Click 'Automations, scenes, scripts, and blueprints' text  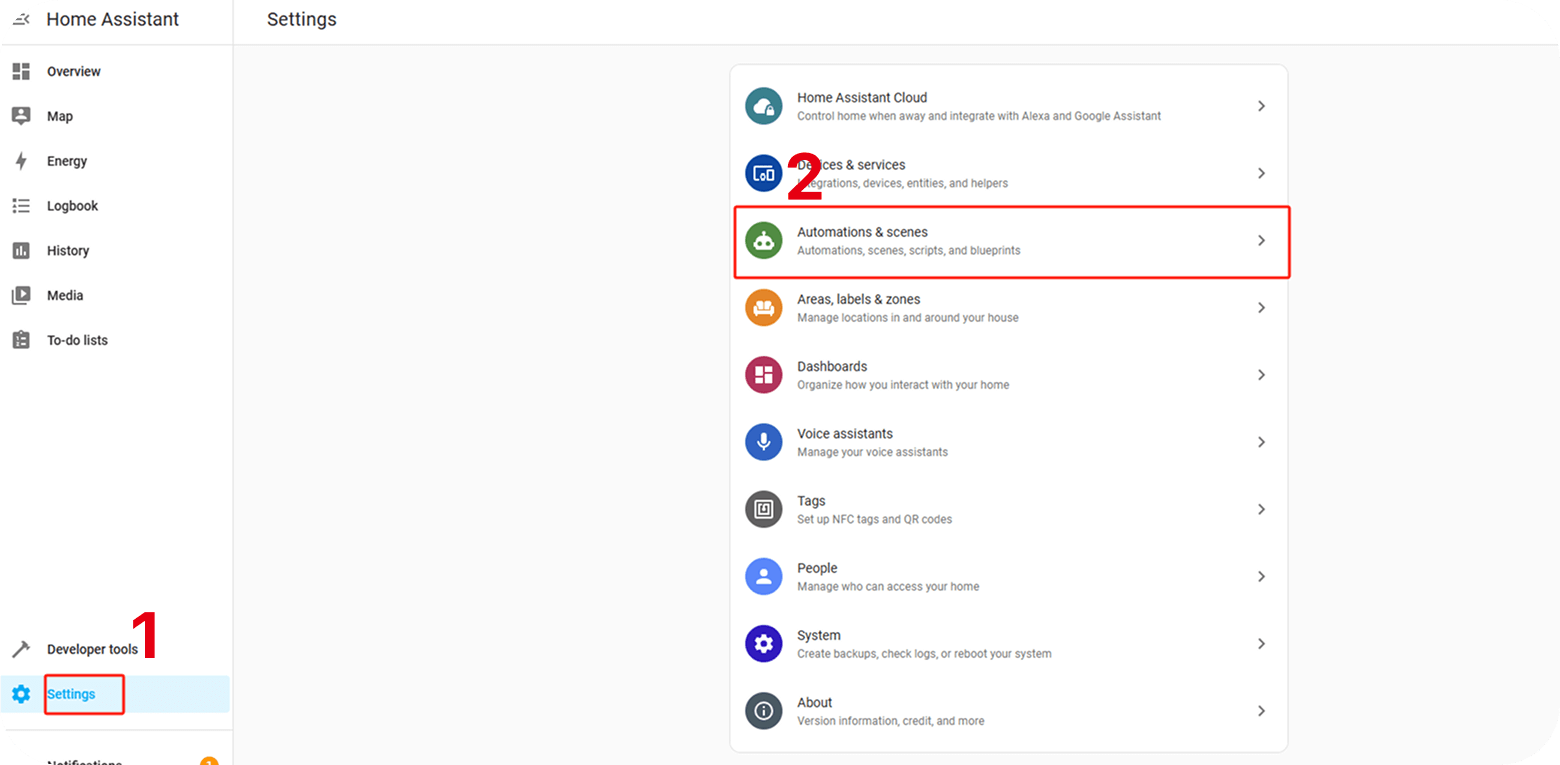point(909,251)
